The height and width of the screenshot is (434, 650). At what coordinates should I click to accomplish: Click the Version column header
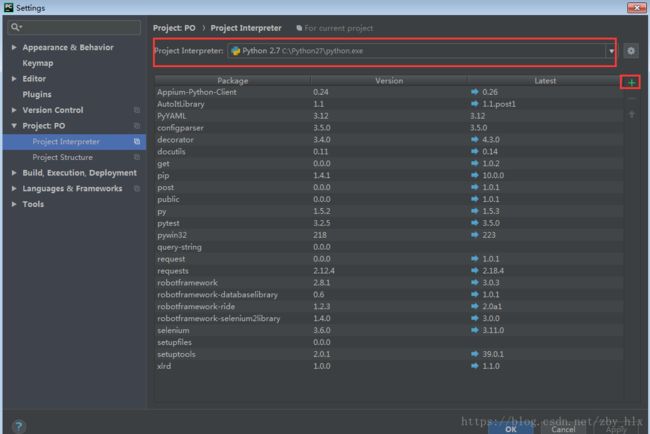click(389, 81)
